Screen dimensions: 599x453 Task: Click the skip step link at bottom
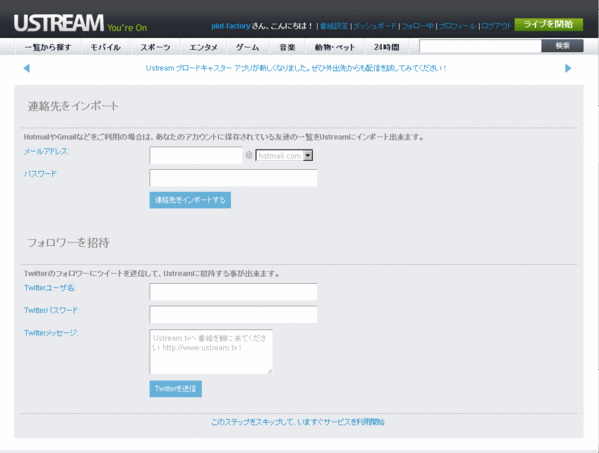coord(298,422)
